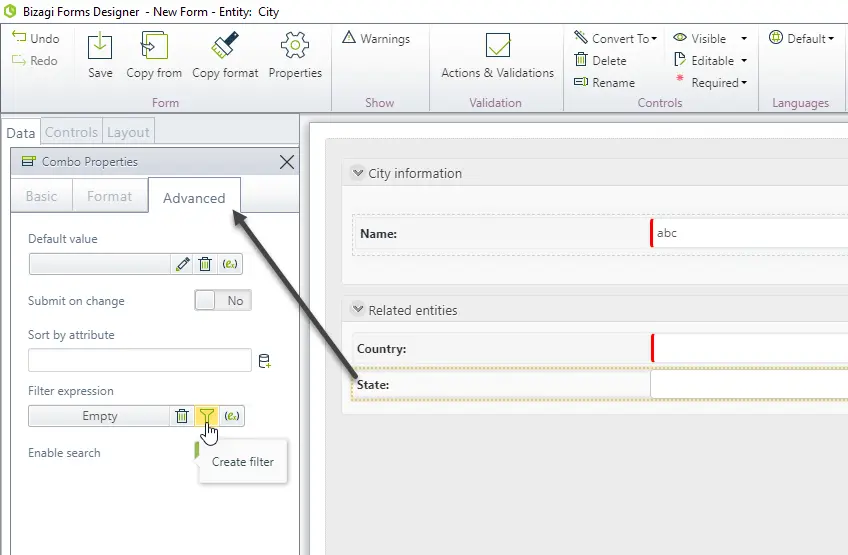
Task: Click the Create filter funnel icon
Action: coord(207,416)
